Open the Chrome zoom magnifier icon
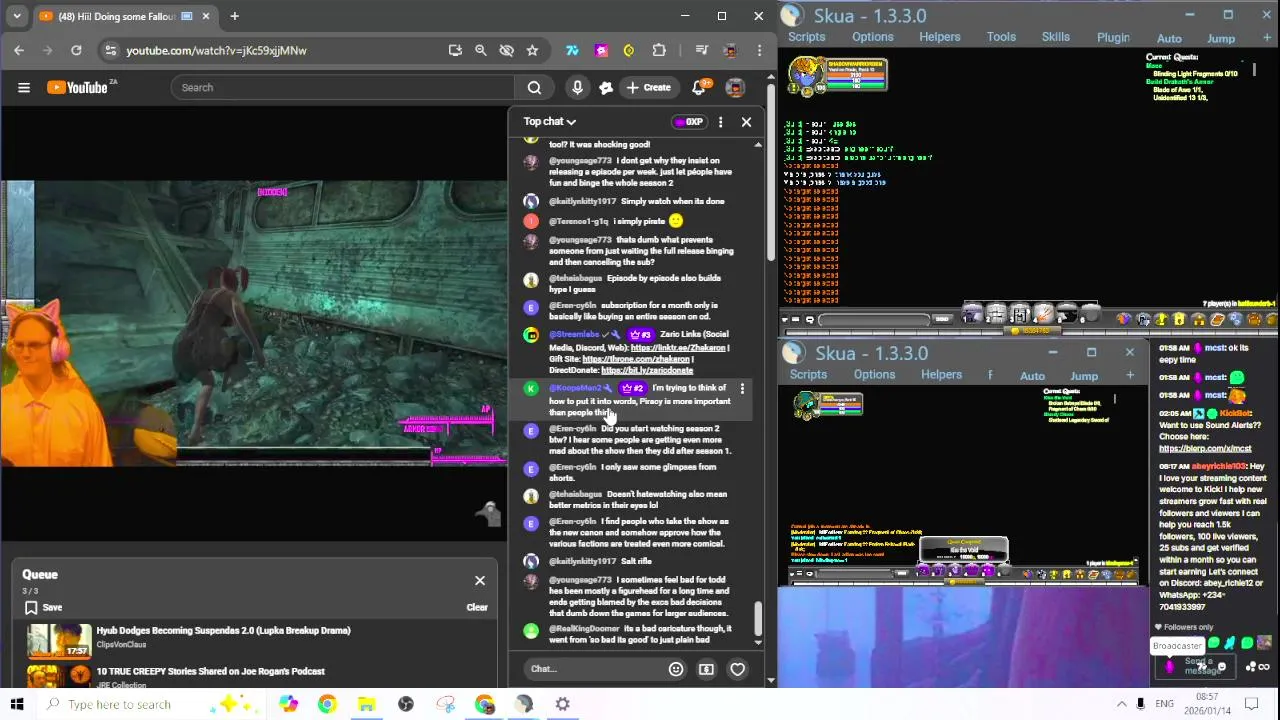 [x=480, y=50]
